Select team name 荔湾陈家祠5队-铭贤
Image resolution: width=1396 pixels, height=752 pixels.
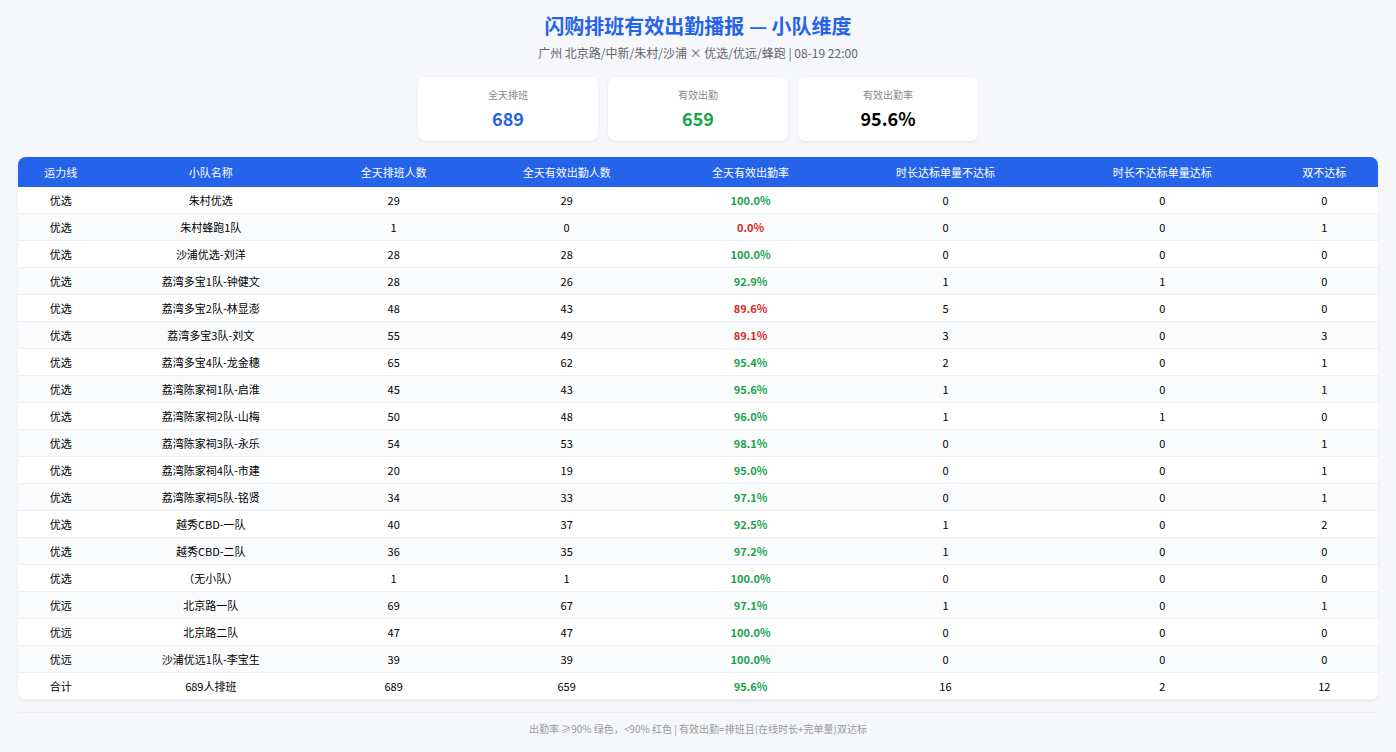point(211,498)
